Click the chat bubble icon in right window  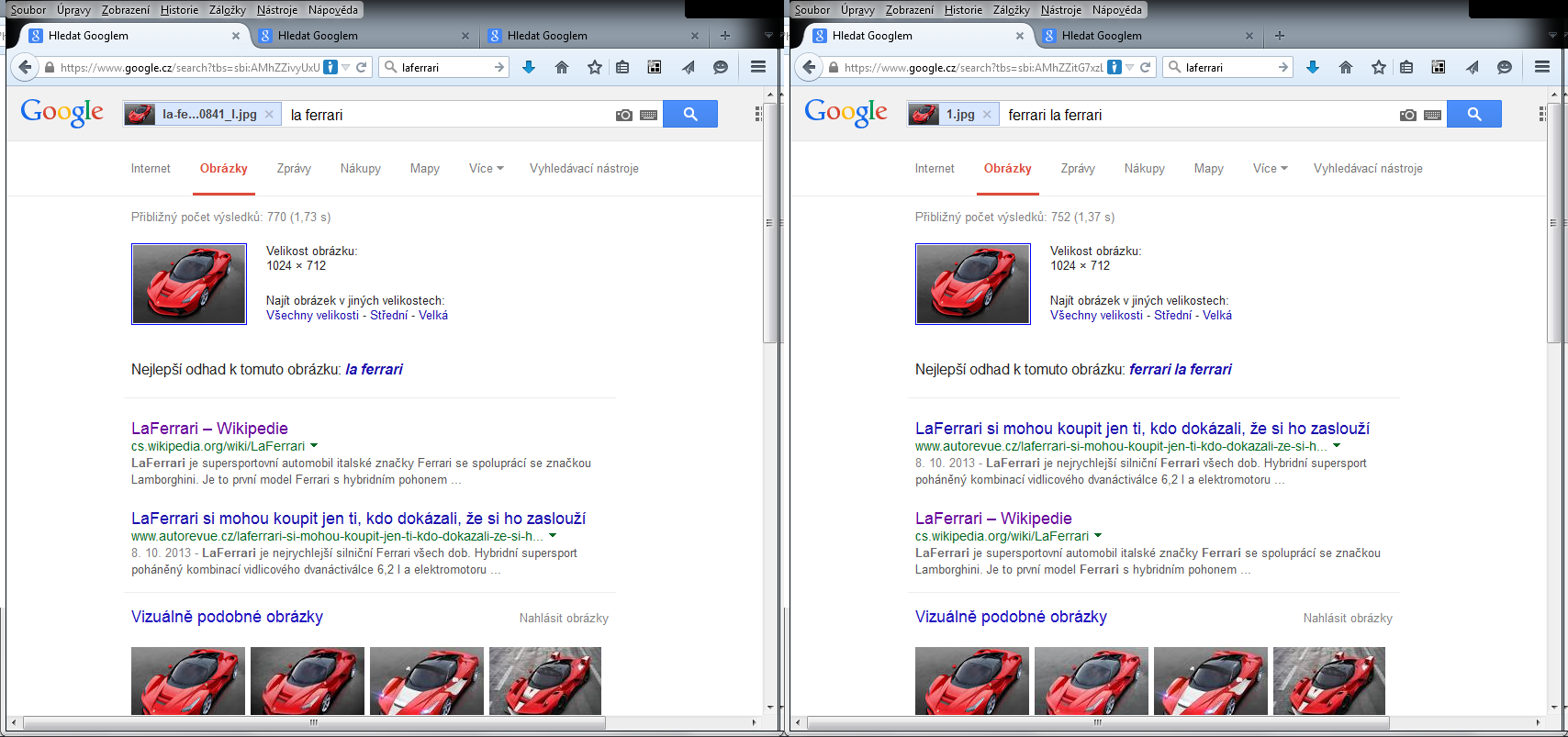(x=1505, y=67)
